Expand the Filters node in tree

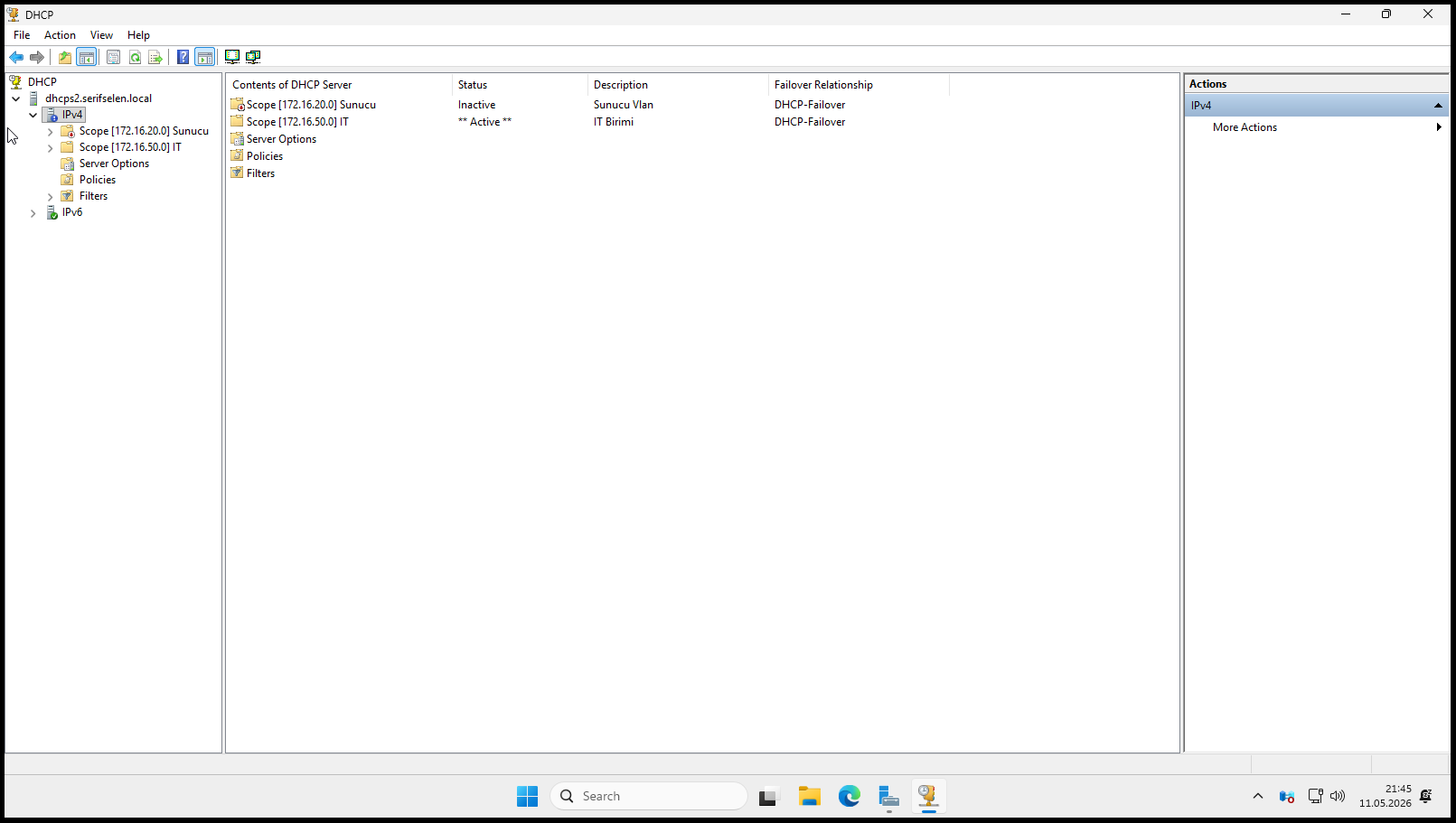(51, 197)
